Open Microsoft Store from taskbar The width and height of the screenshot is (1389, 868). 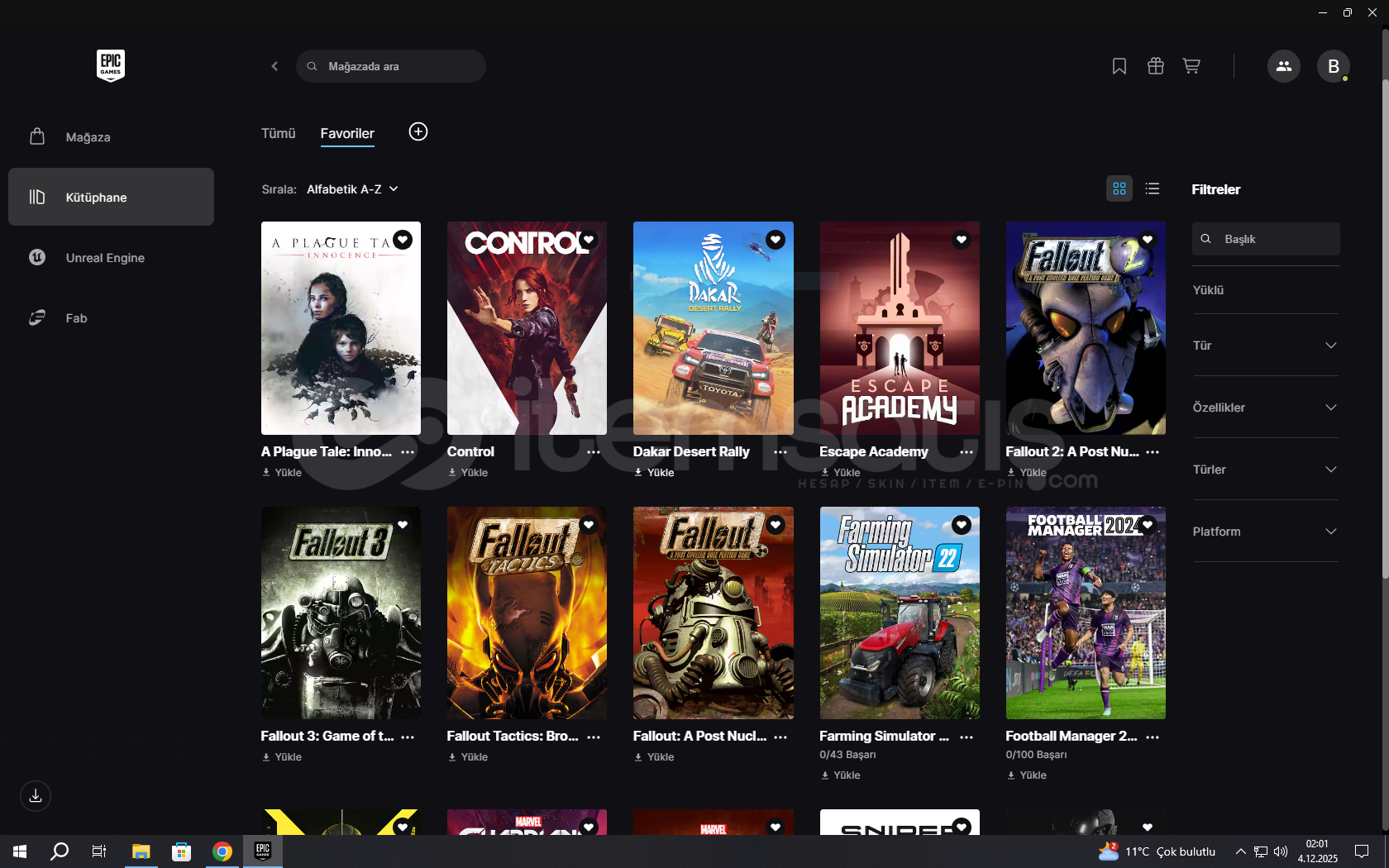point(181,851)
